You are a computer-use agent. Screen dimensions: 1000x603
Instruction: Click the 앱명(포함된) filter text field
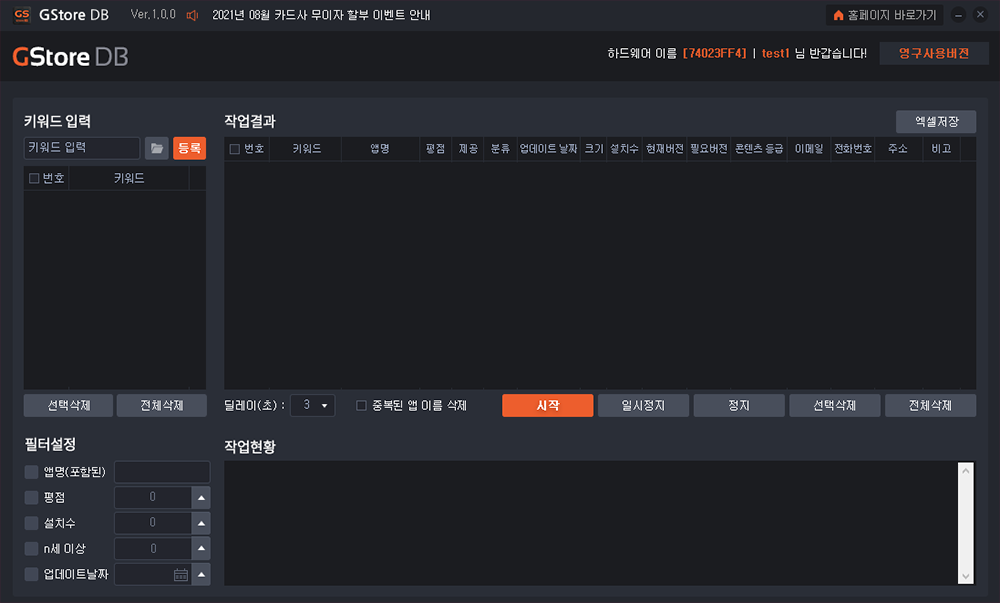pos(162,472)
